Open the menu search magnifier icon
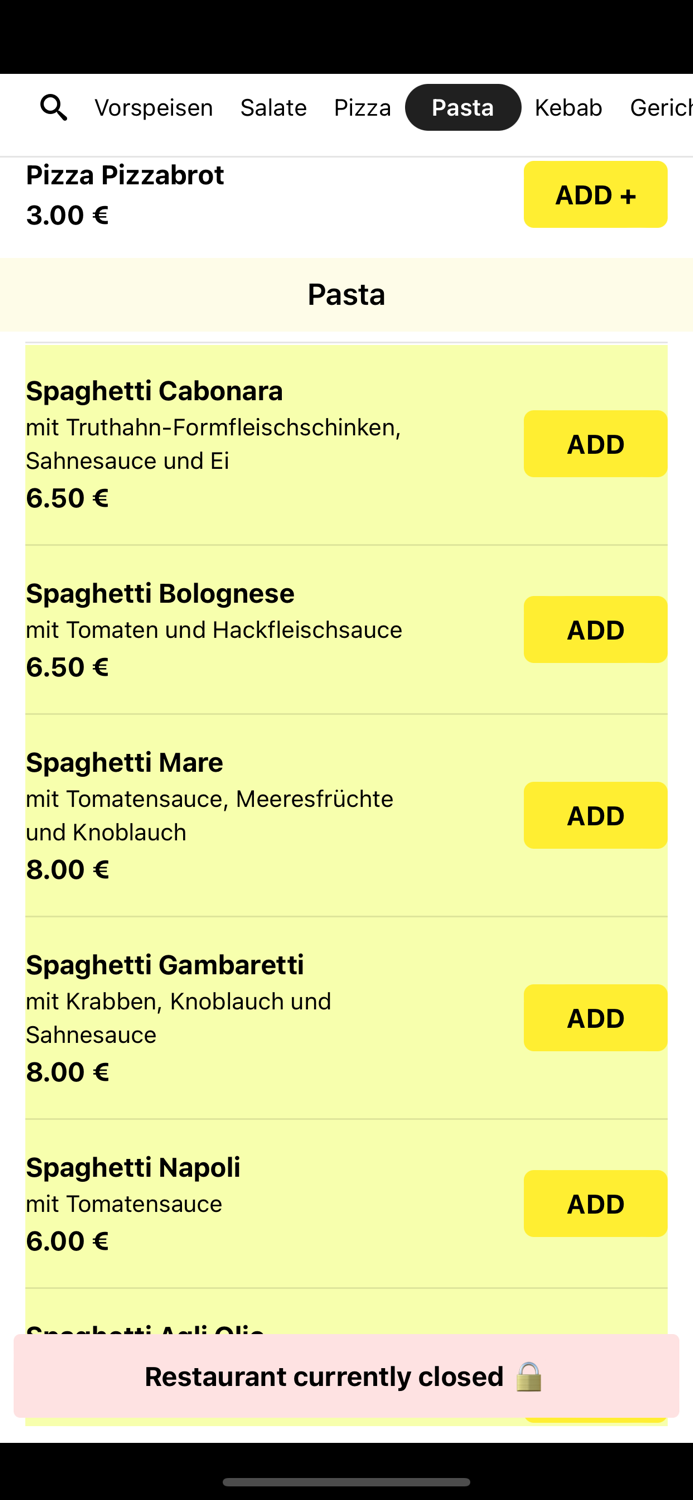 pyautogui.click(x=54, y=107)
